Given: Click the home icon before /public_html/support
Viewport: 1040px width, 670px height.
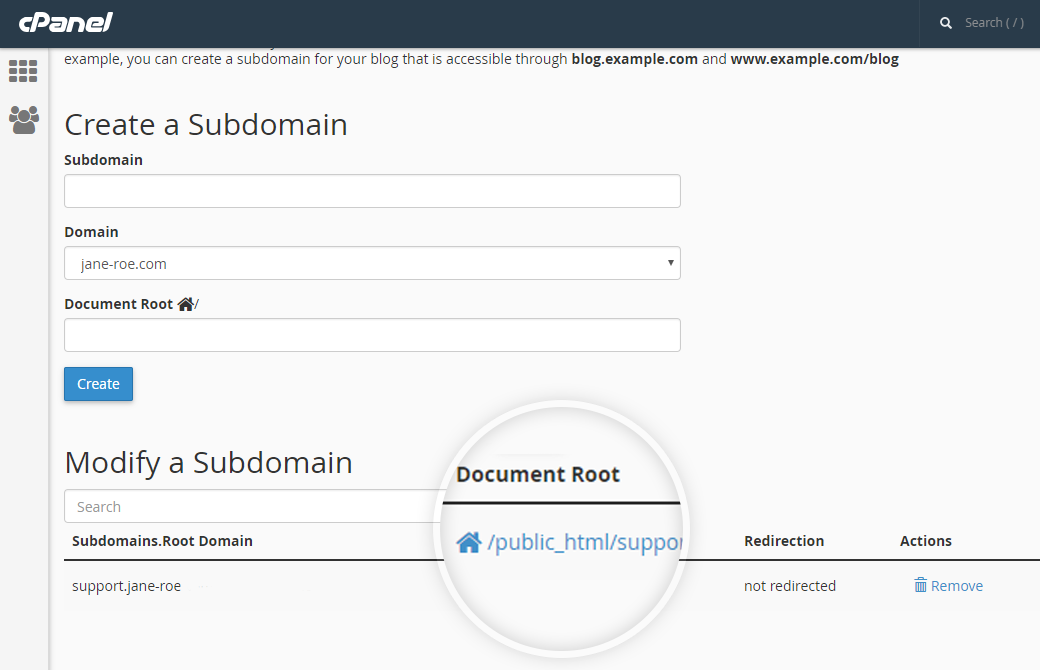Looking at the screenshot, I should (x=468, y=543).
